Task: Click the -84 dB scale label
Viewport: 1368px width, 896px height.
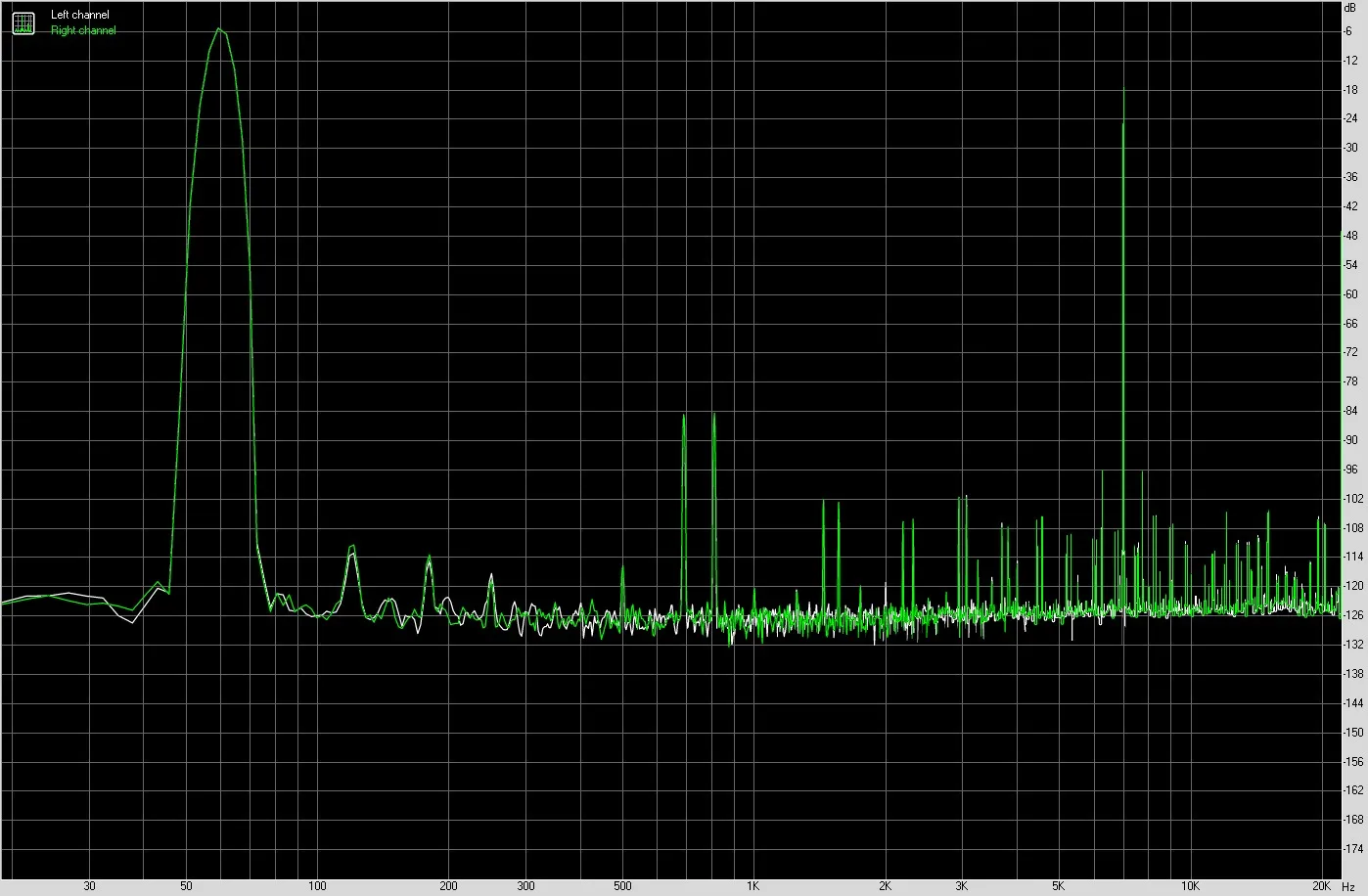Action: point(1352,411)
